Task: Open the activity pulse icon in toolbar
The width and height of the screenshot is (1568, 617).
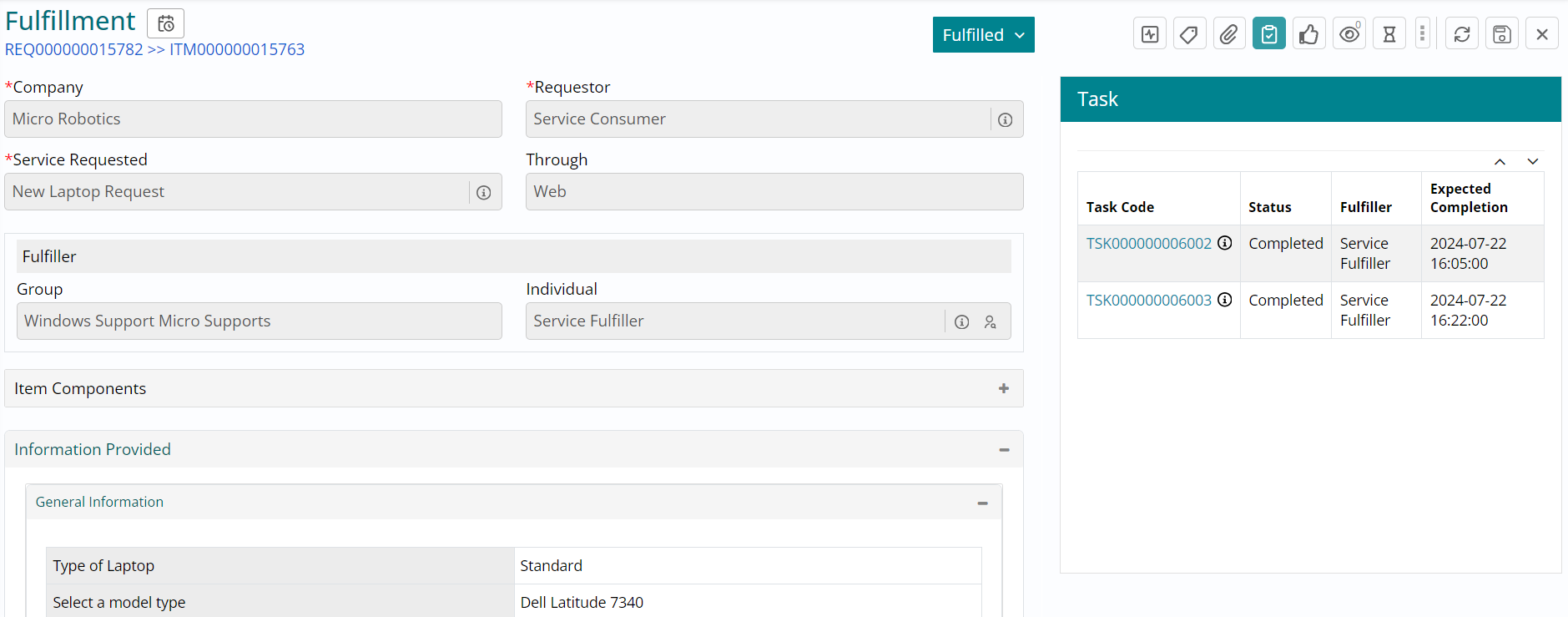Action: pos(1150,34)
